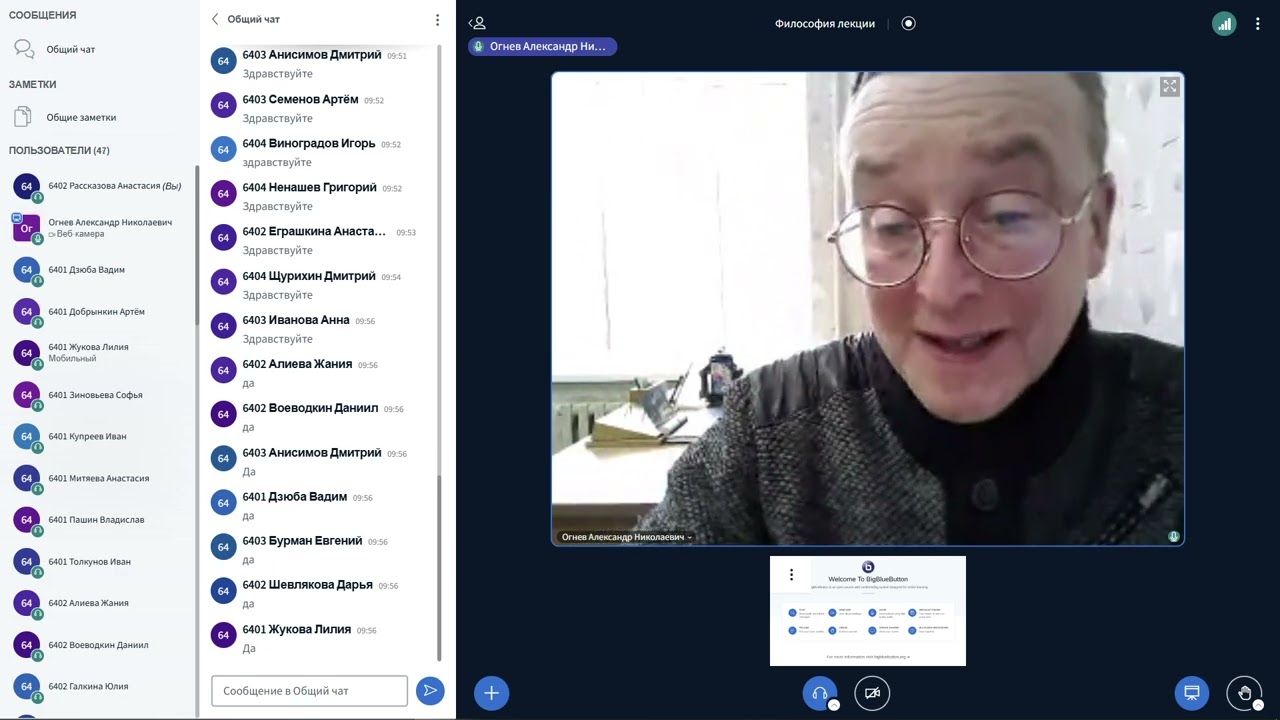Open audio device chevron under headphones button

coord(833,705)
